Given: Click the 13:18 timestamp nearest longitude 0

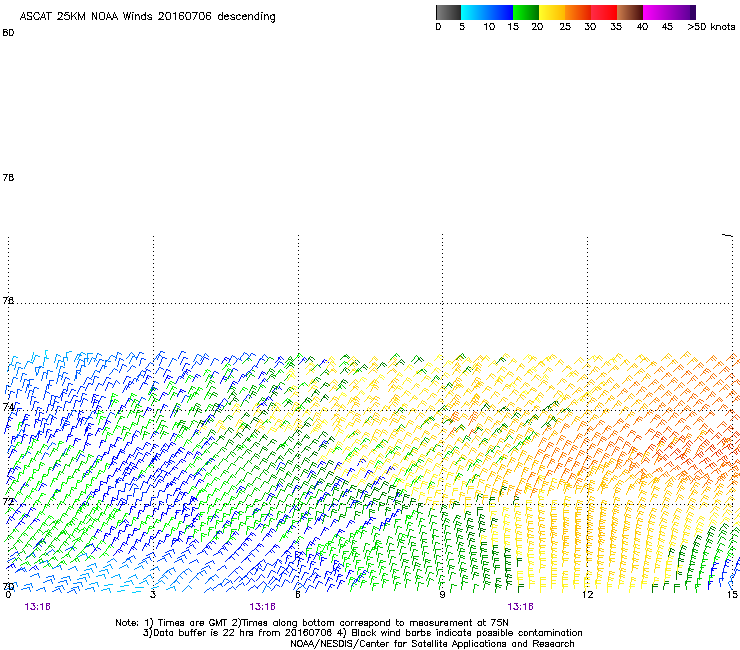Looking at the screenshot, I should click(37, 607).
